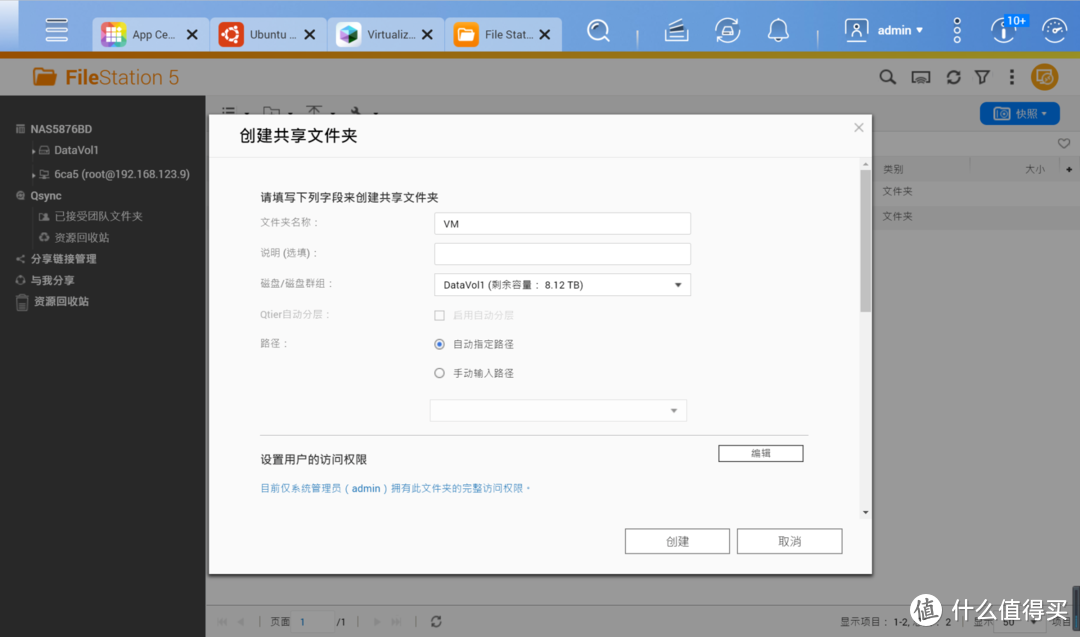Click the 类别 column header
The height and width of the screenshot is (637, 1080).
893,169
